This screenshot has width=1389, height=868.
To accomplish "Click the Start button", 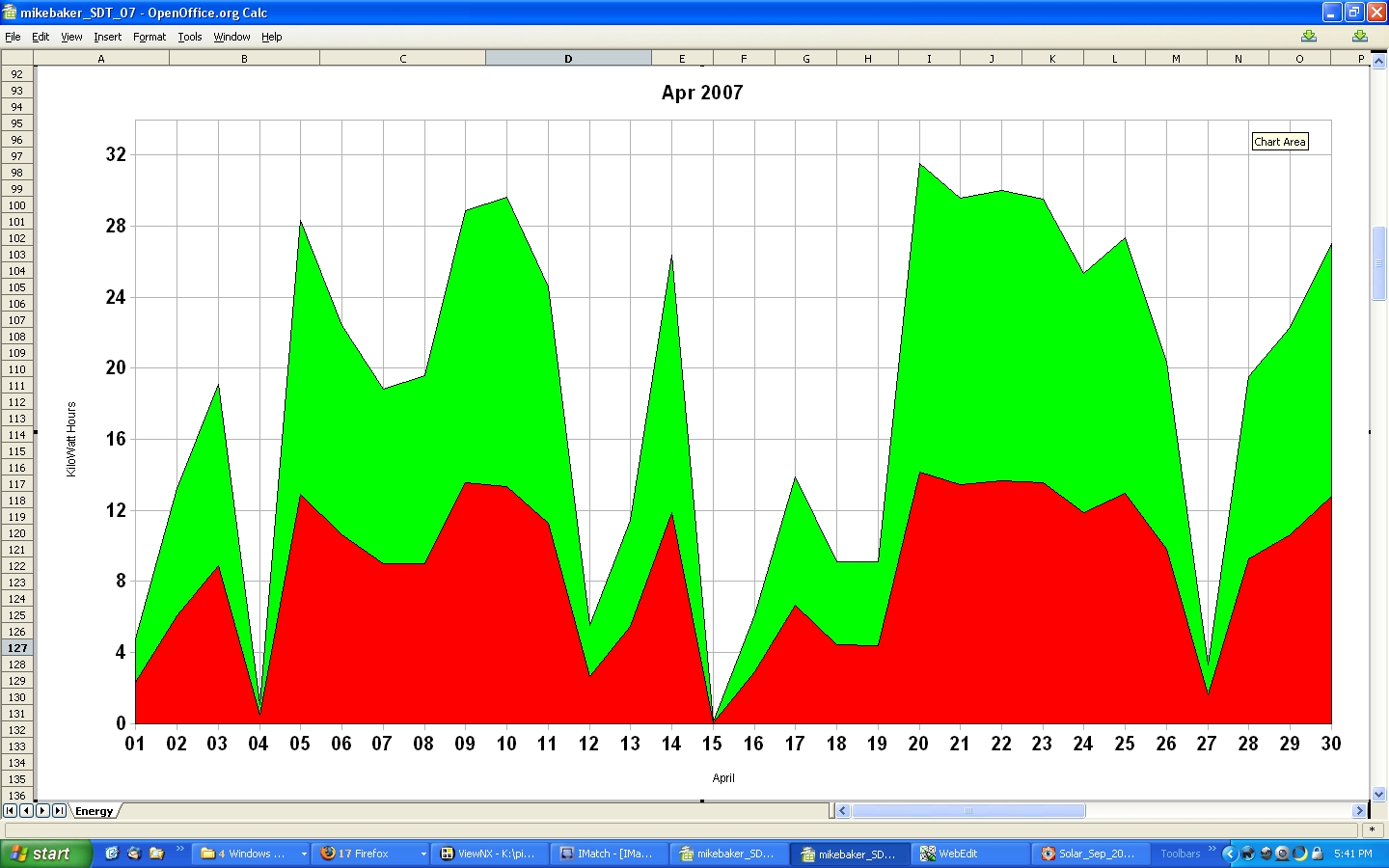I will coord(45,854).
